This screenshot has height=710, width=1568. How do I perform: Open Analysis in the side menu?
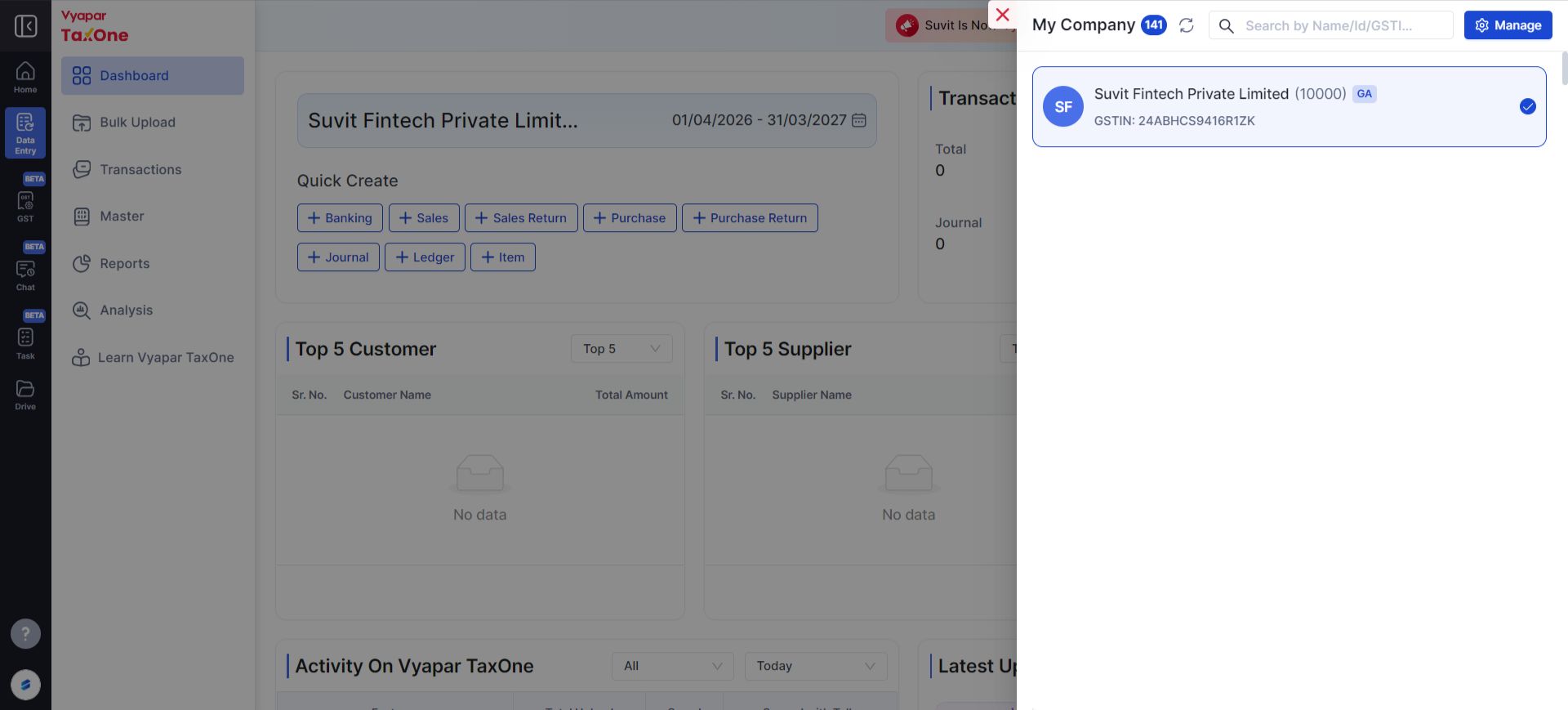[153, 310]
